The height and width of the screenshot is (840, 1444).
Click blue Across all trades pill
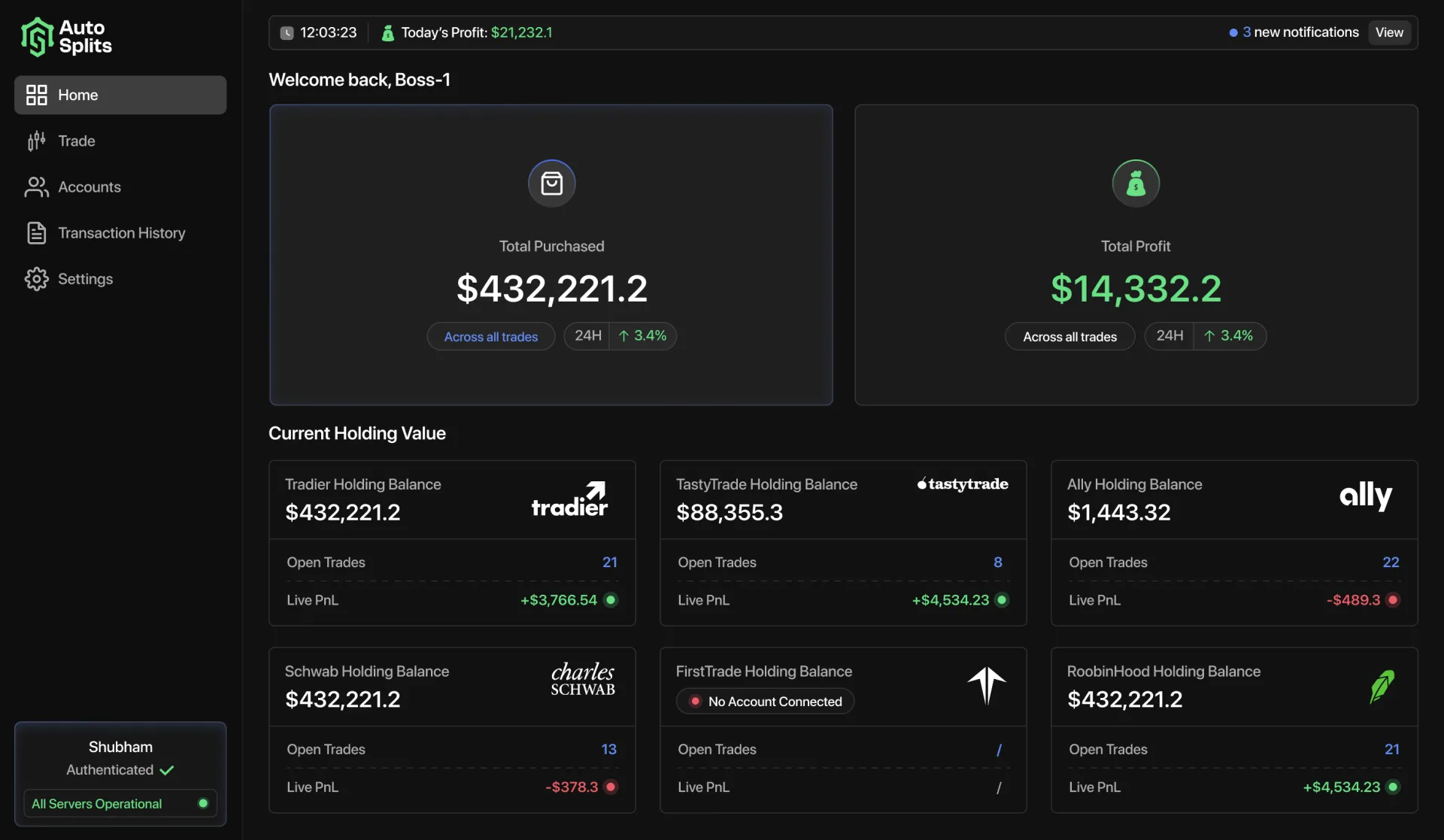click(x=491, y=336)
